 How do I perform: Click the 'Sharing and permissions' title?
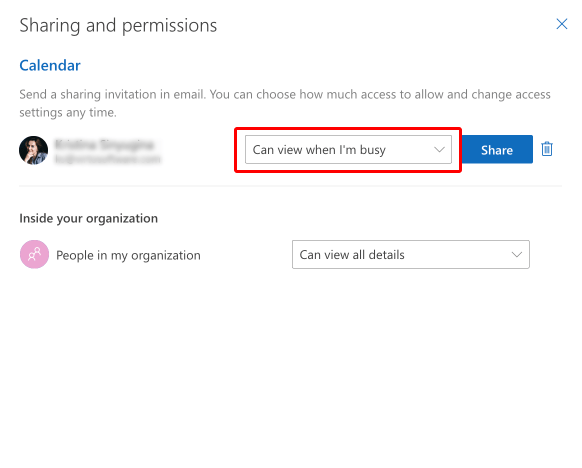(118, 26)
